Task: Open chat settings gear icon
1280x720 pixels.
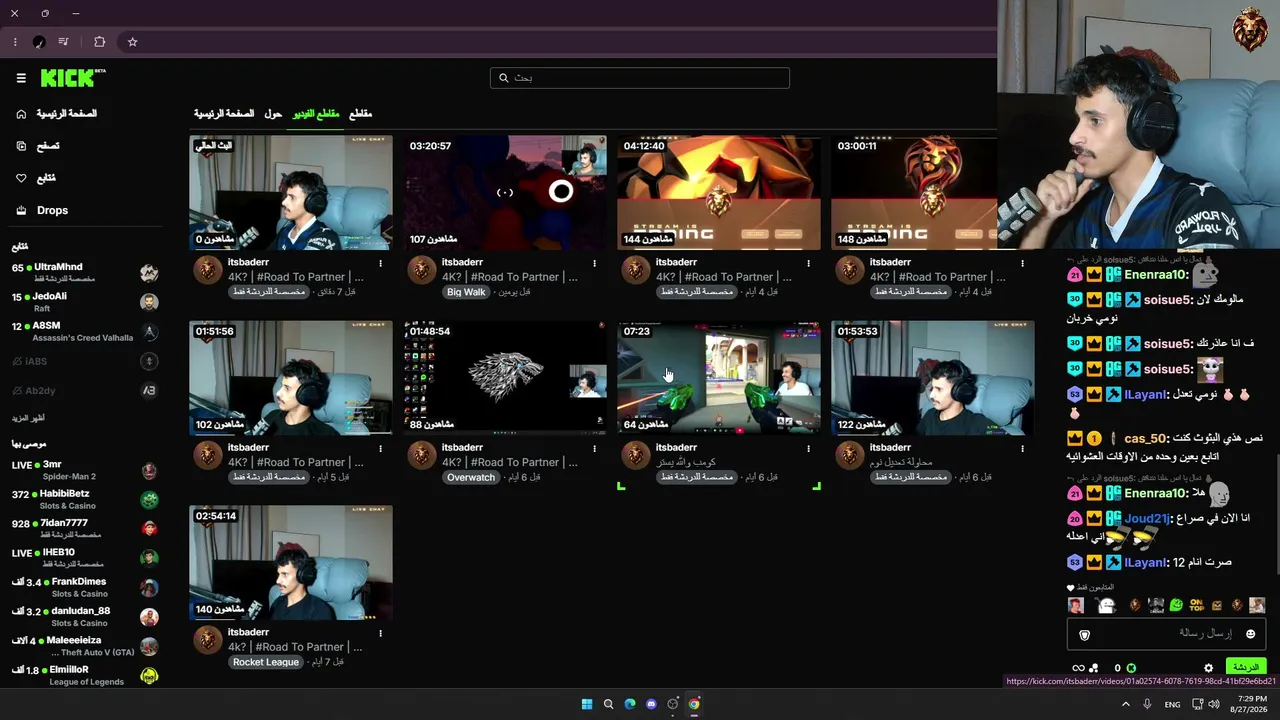Action: tap(1208, 668)
